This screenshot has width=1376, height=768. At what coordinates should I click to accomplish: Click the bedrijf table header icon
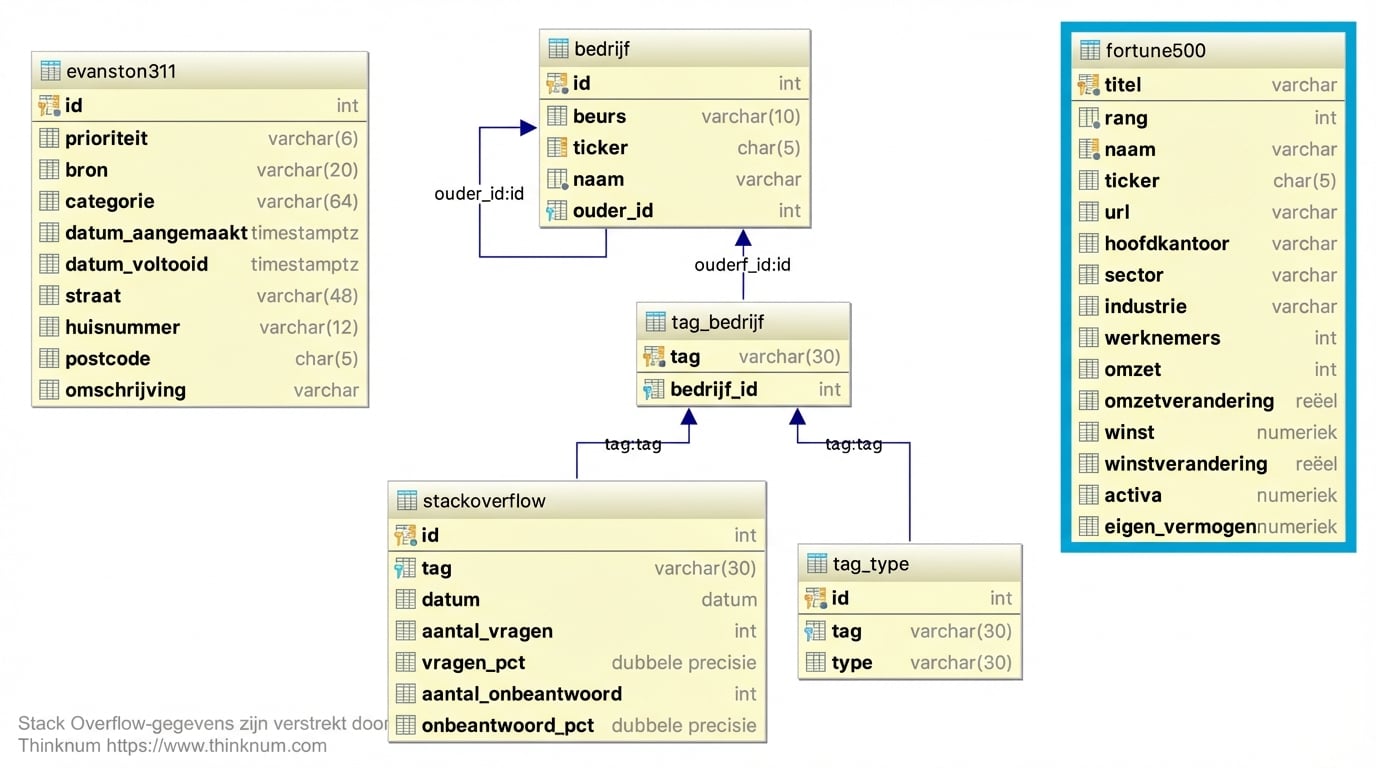coord(557,49)
